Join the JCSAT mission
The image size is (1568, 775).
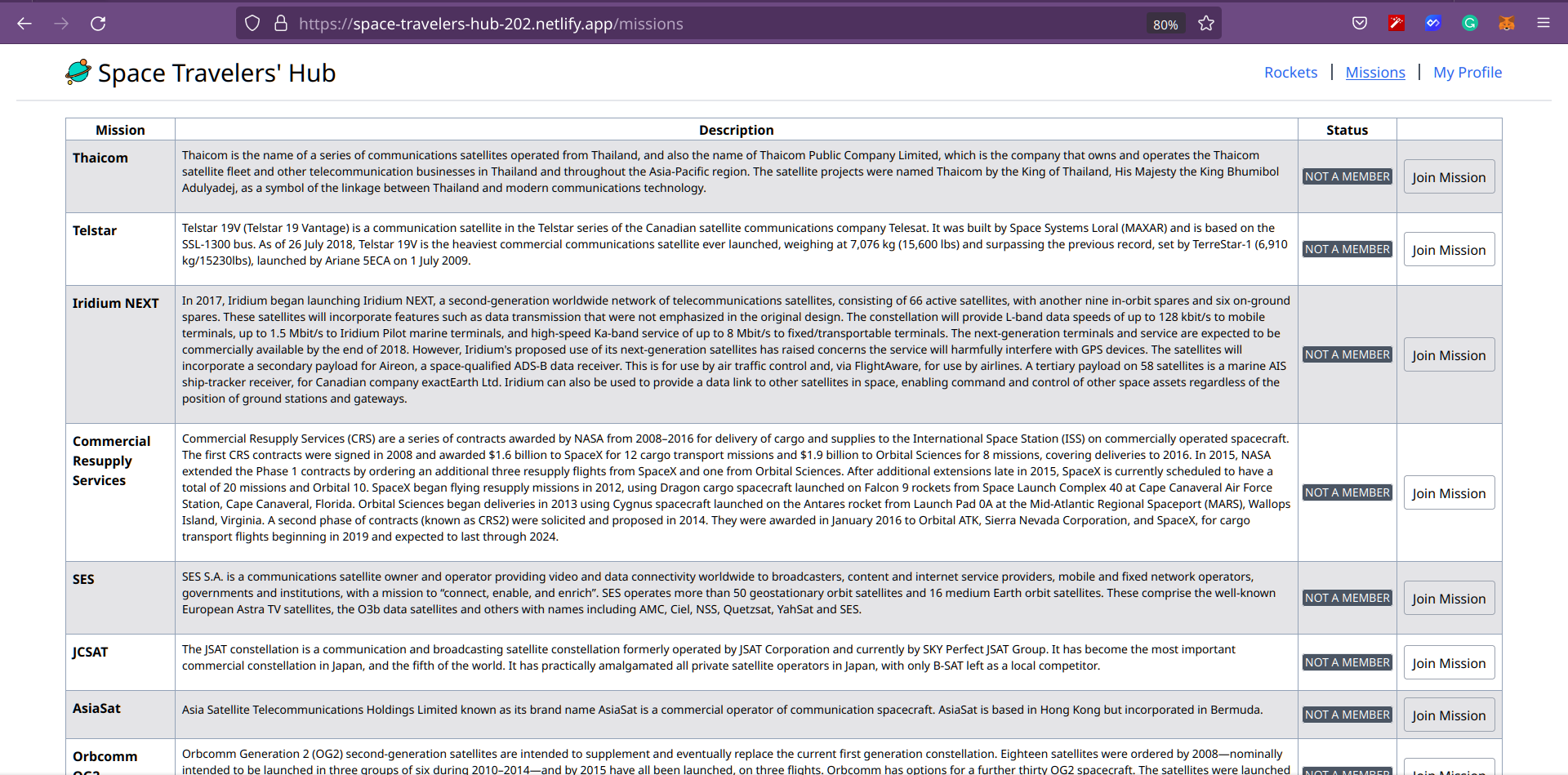[x=1449, y=663]
